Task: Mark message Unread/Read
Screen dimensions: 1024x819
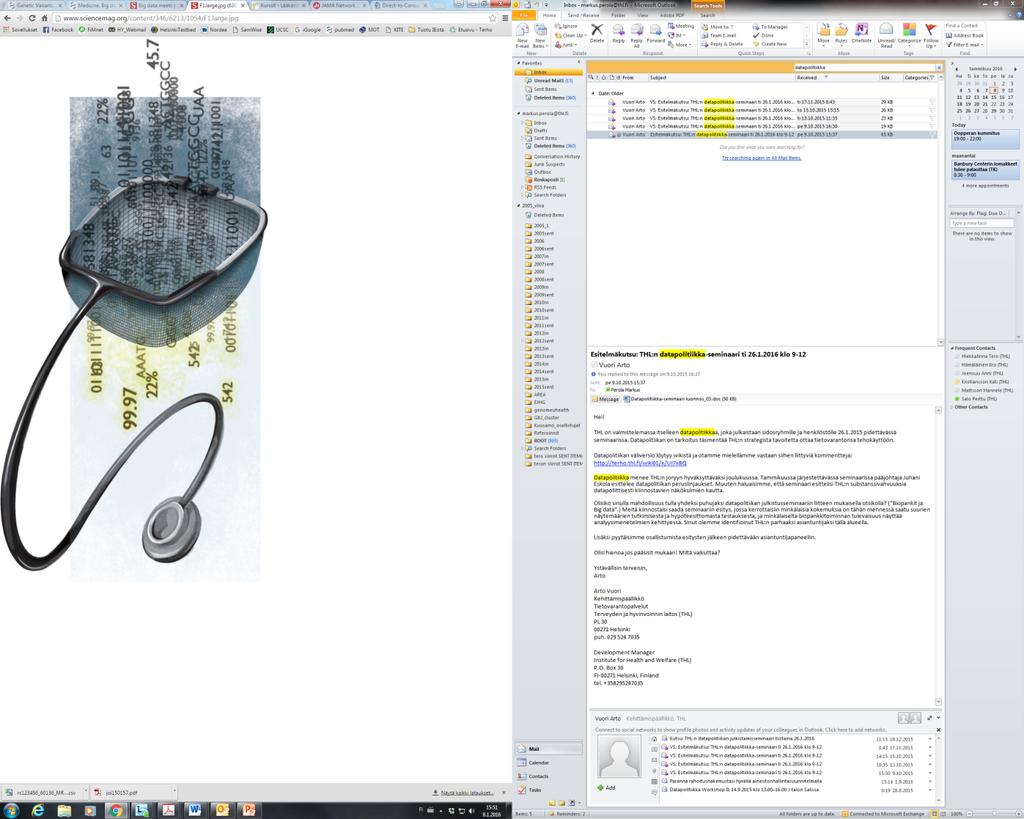Action: point(886,35)
